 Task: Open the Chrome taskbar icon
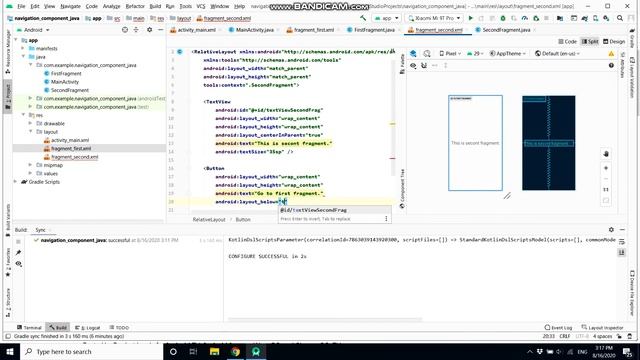pyautogui.click(x=235, y=351)
